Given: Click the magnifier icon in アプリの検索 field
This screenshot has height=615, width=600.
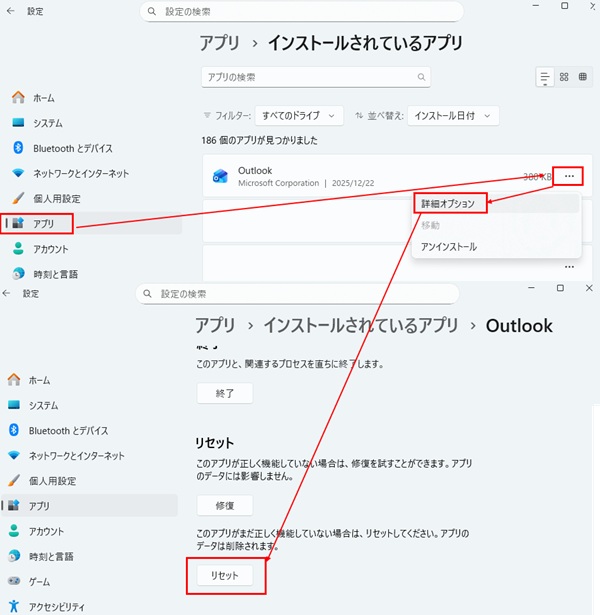Looking at the screenshot, I should pos(421,77).
